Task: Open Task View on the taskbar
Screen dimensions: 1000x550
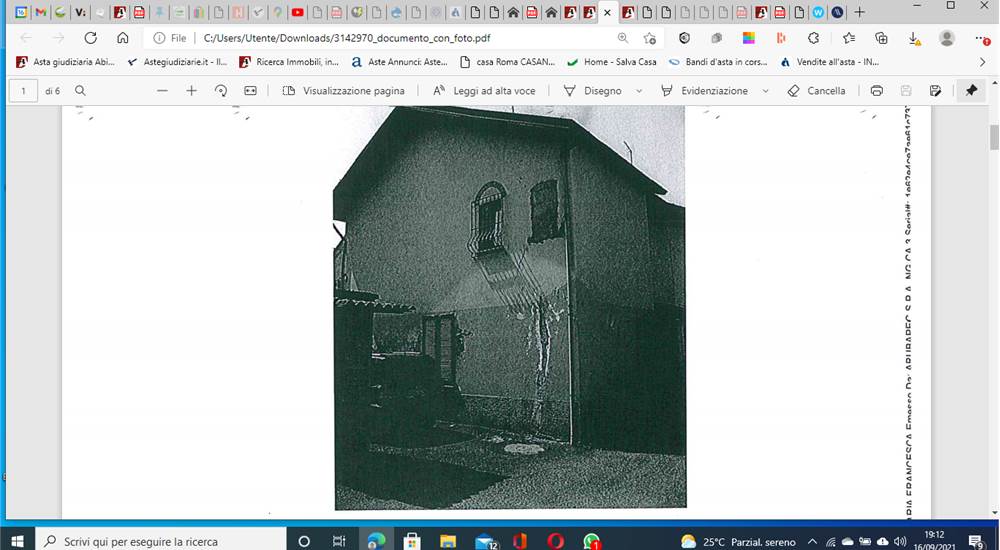Action: tap(339, 542)
